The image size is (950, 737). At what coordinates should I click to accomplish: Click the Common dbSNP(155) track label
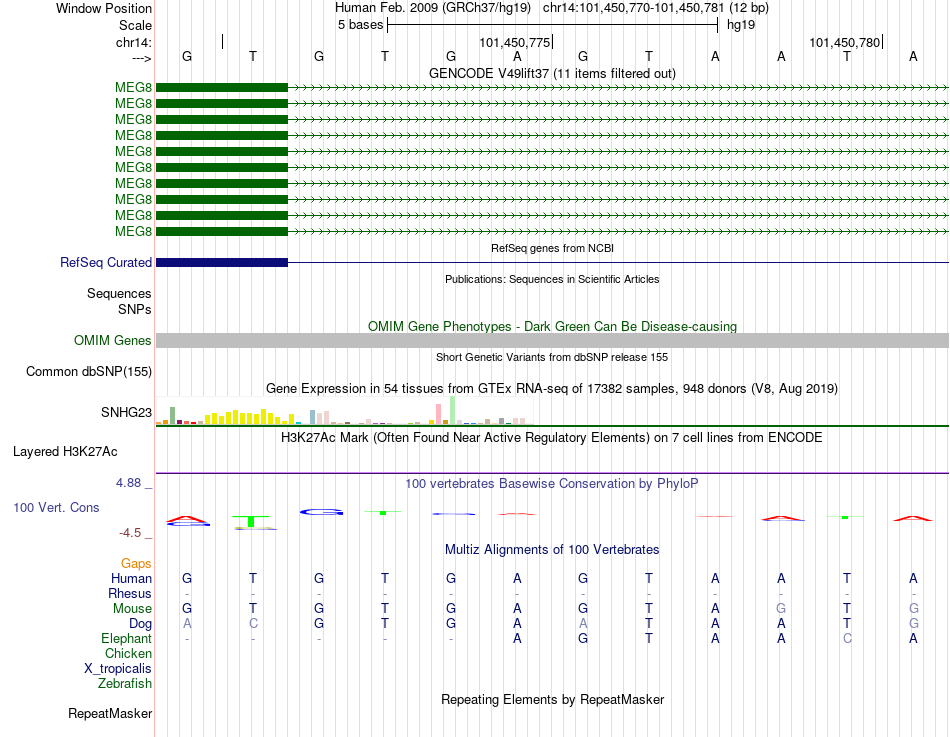pyautogui.click(x=88, y=372)
